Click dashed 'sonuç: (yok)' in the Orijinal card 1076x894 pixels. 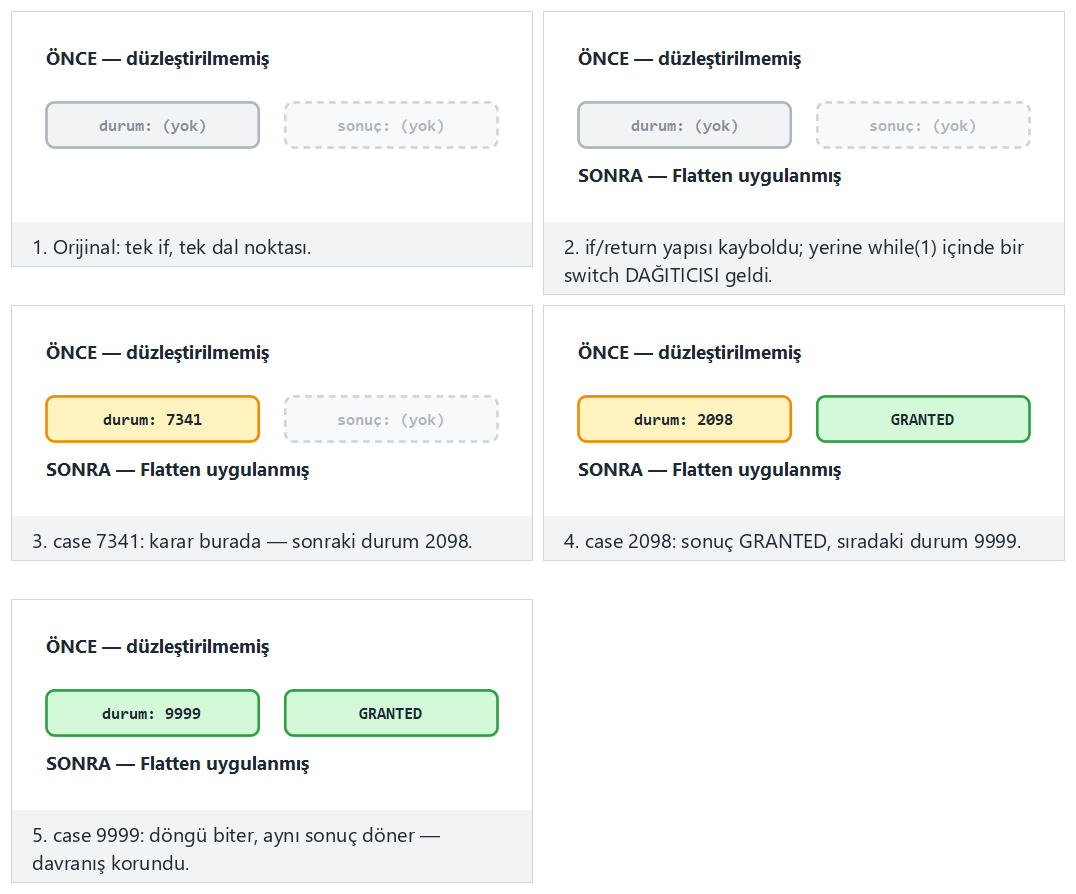tap(391, 126)
